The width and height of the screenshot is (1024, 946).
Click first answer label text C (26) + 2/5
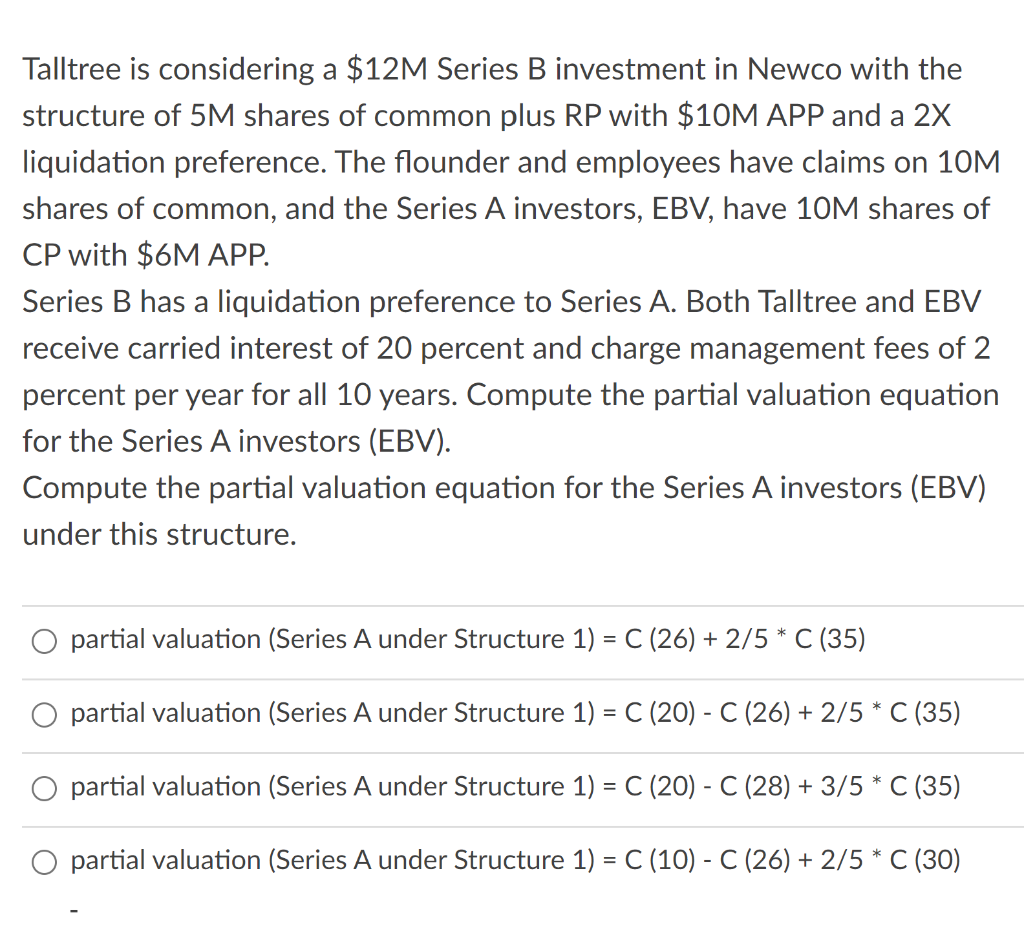[x=468, y=639]
